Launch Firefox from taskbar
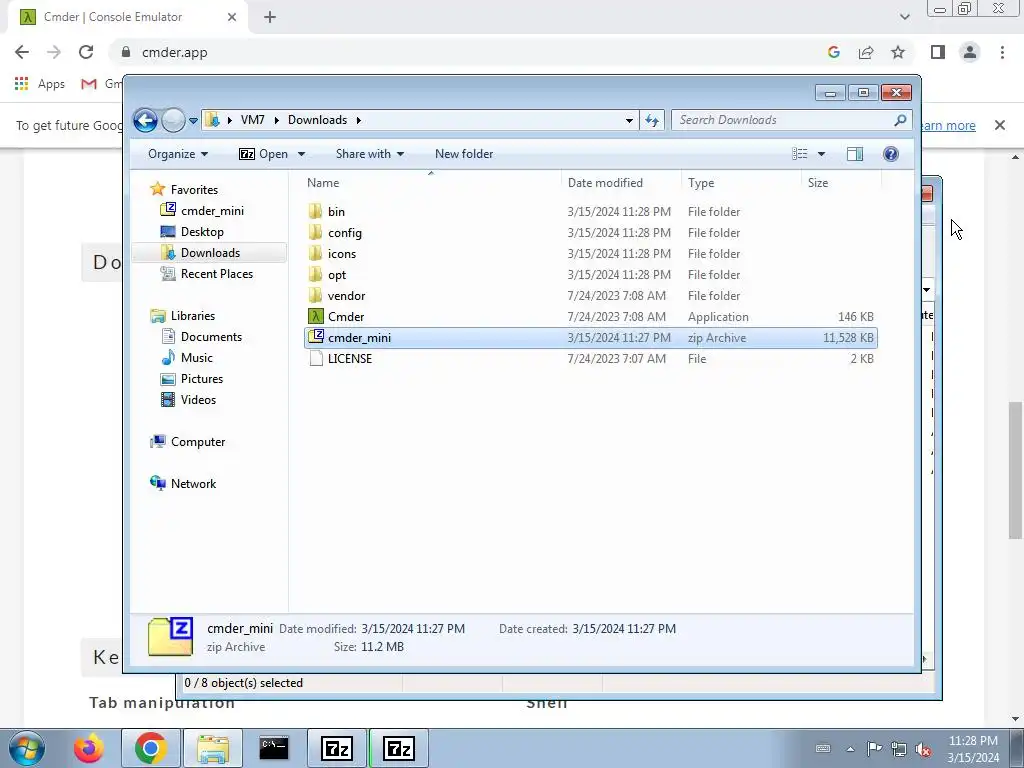Screen dimensions: 1024x768 [89, 748]
